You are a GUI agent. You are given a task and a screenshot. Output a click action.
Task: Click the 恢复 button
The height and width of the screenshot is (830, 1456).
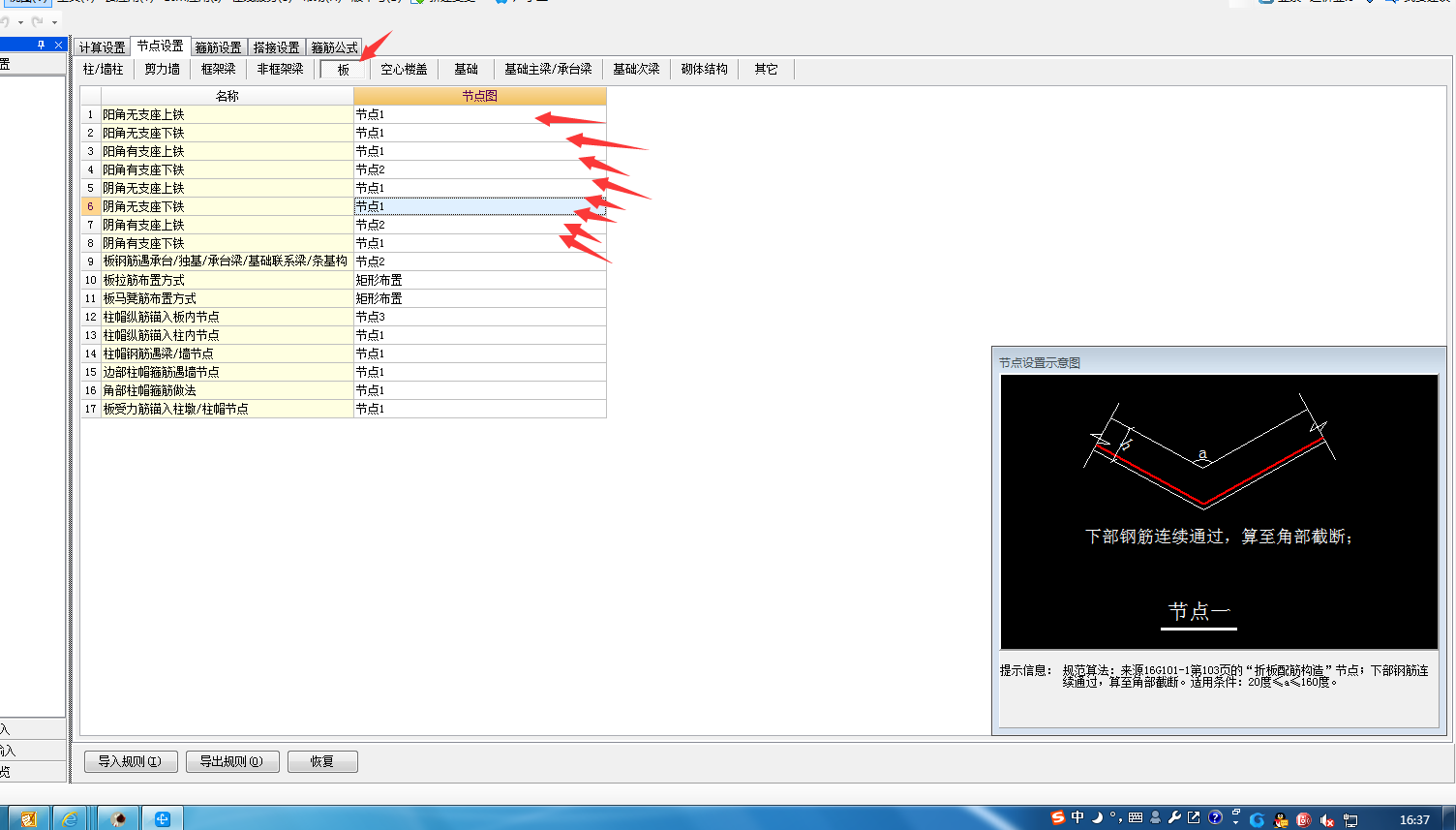tap(322, 761)
